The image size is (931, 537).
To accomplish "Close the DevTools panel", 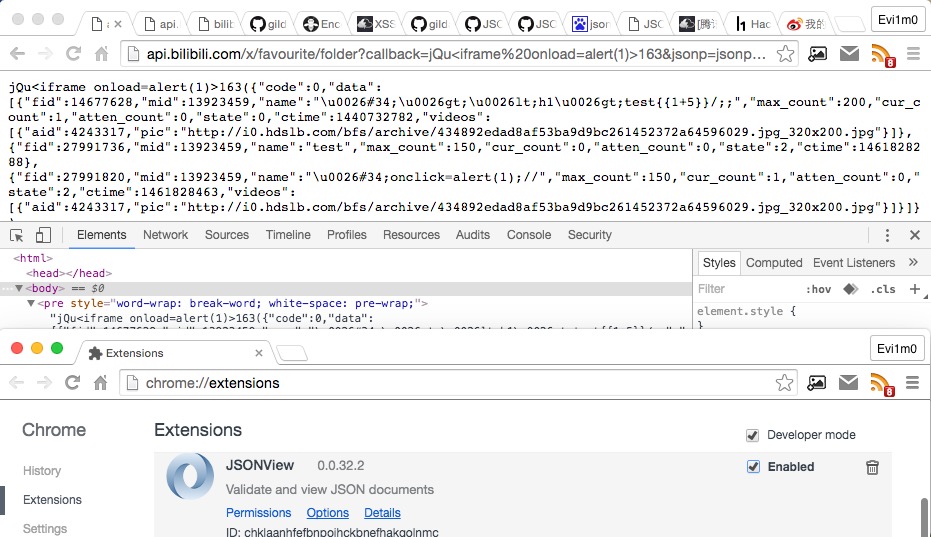I will point(915,235).
